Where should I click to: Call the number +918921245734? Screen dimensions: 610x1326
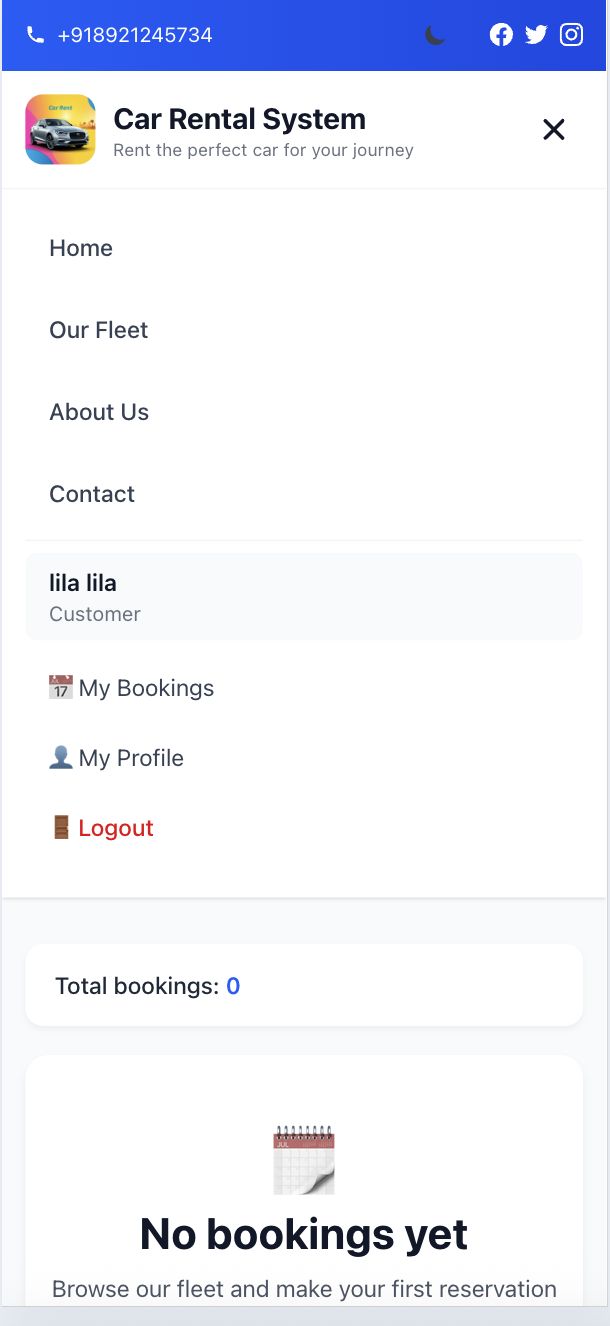pos(135,35)
